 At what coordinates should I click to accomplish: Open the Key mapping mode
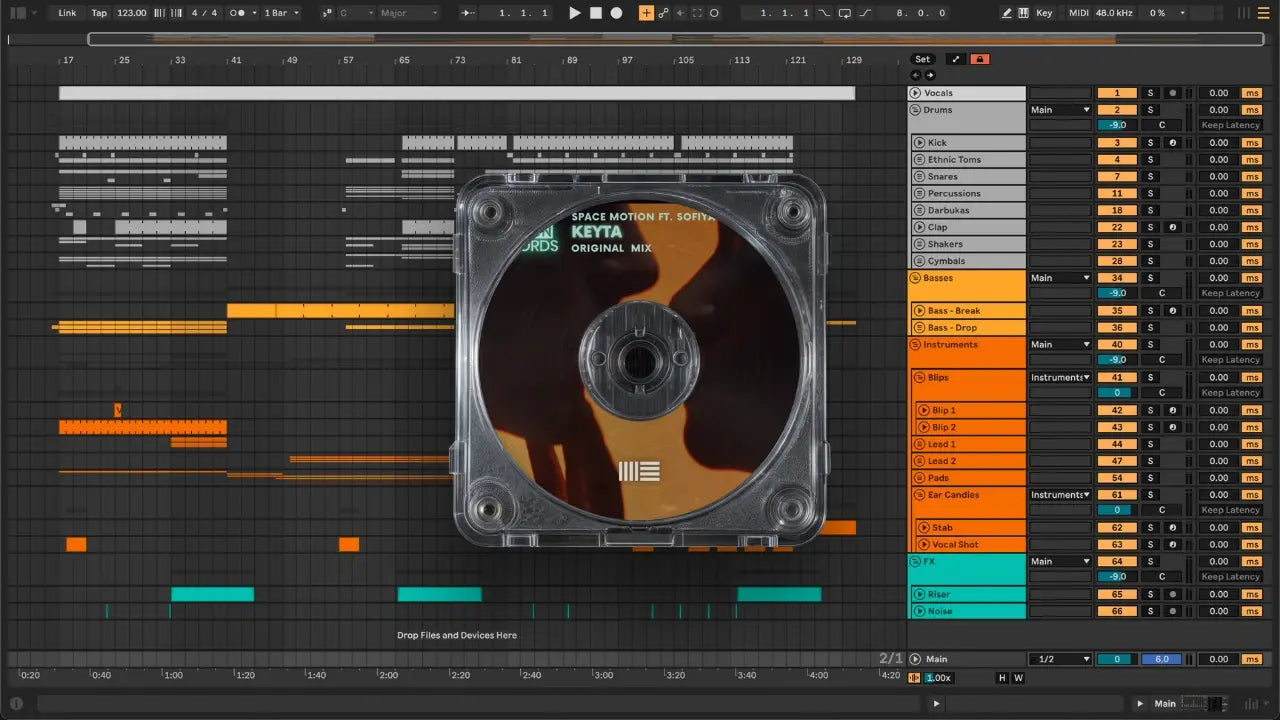pyautogui.click(x=1044, y=13)
